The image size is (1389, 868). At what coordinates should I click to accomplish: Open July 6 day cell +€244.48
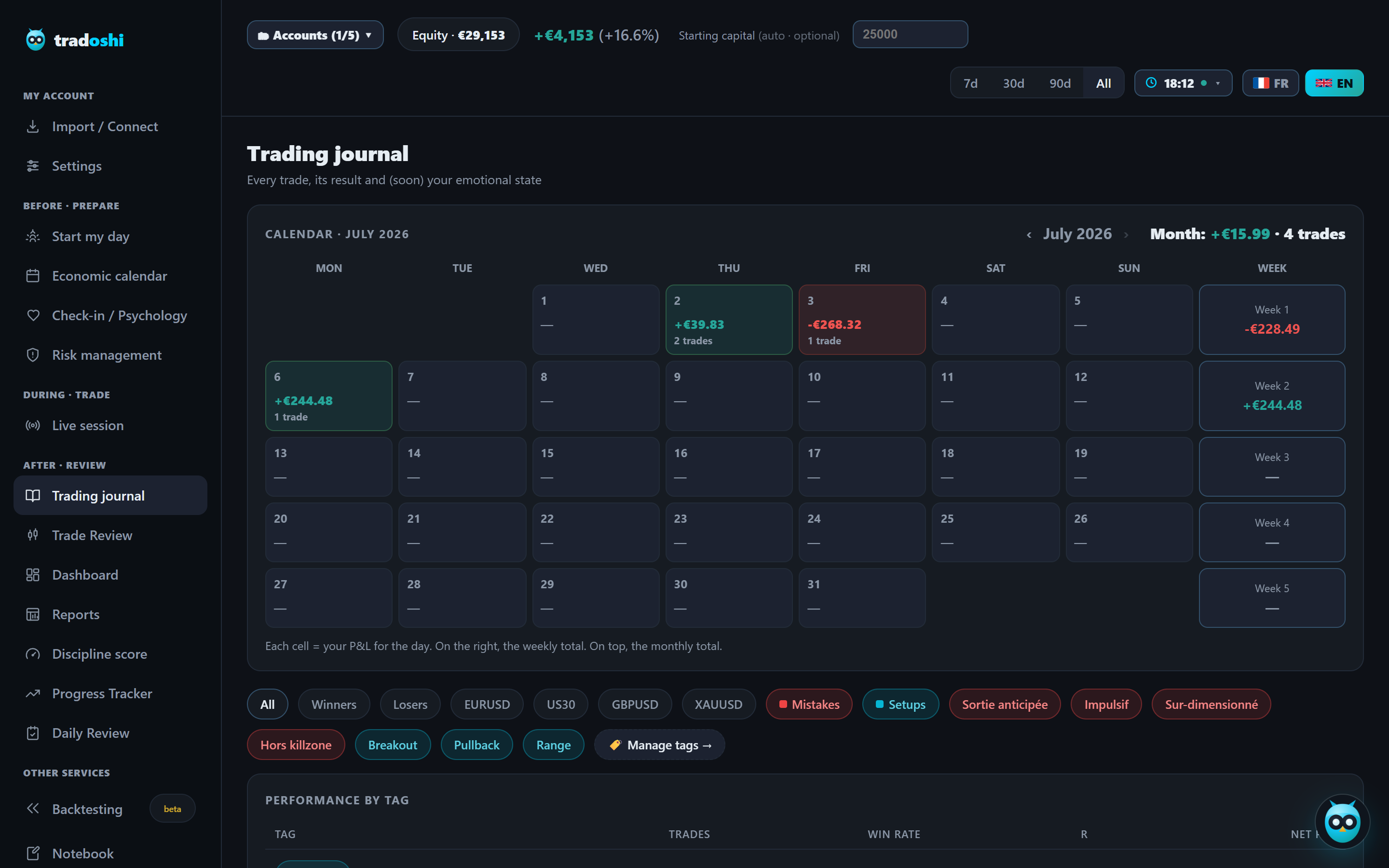329,395
